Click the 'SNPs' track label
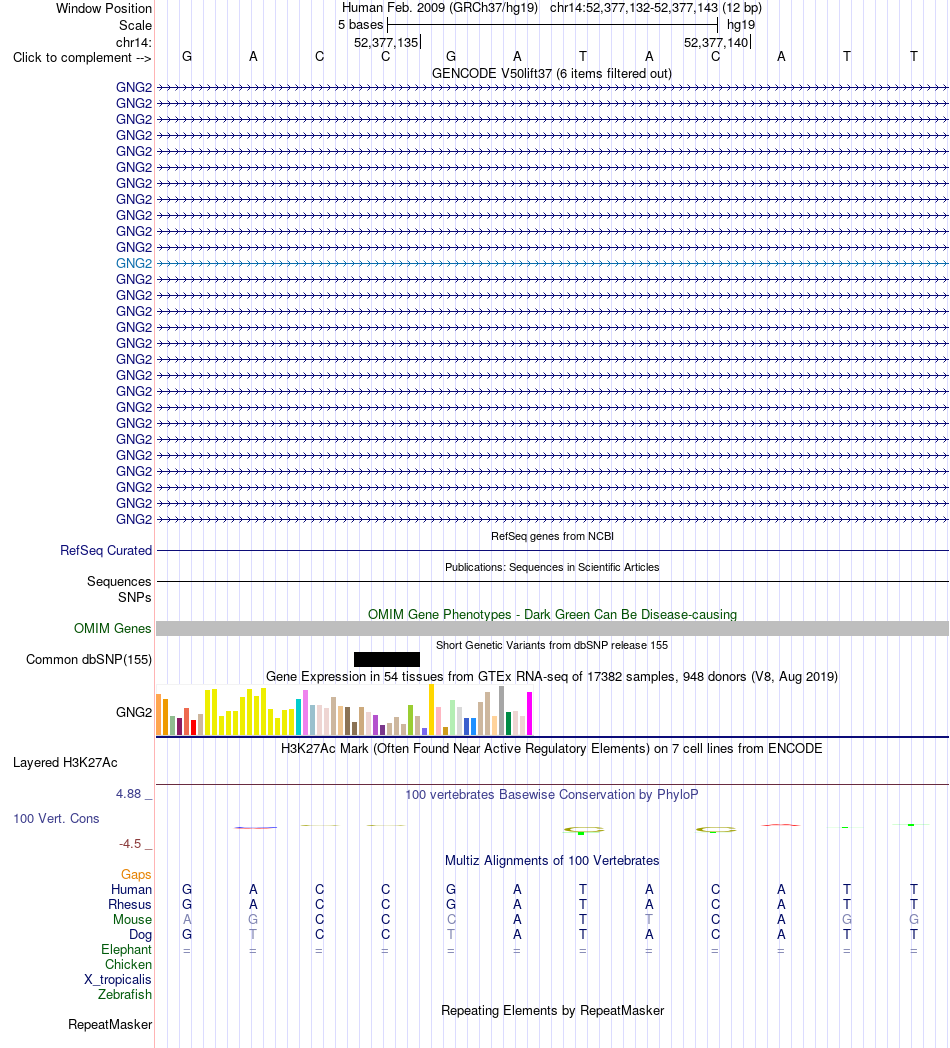The image size is (950, 1048). 134,598
